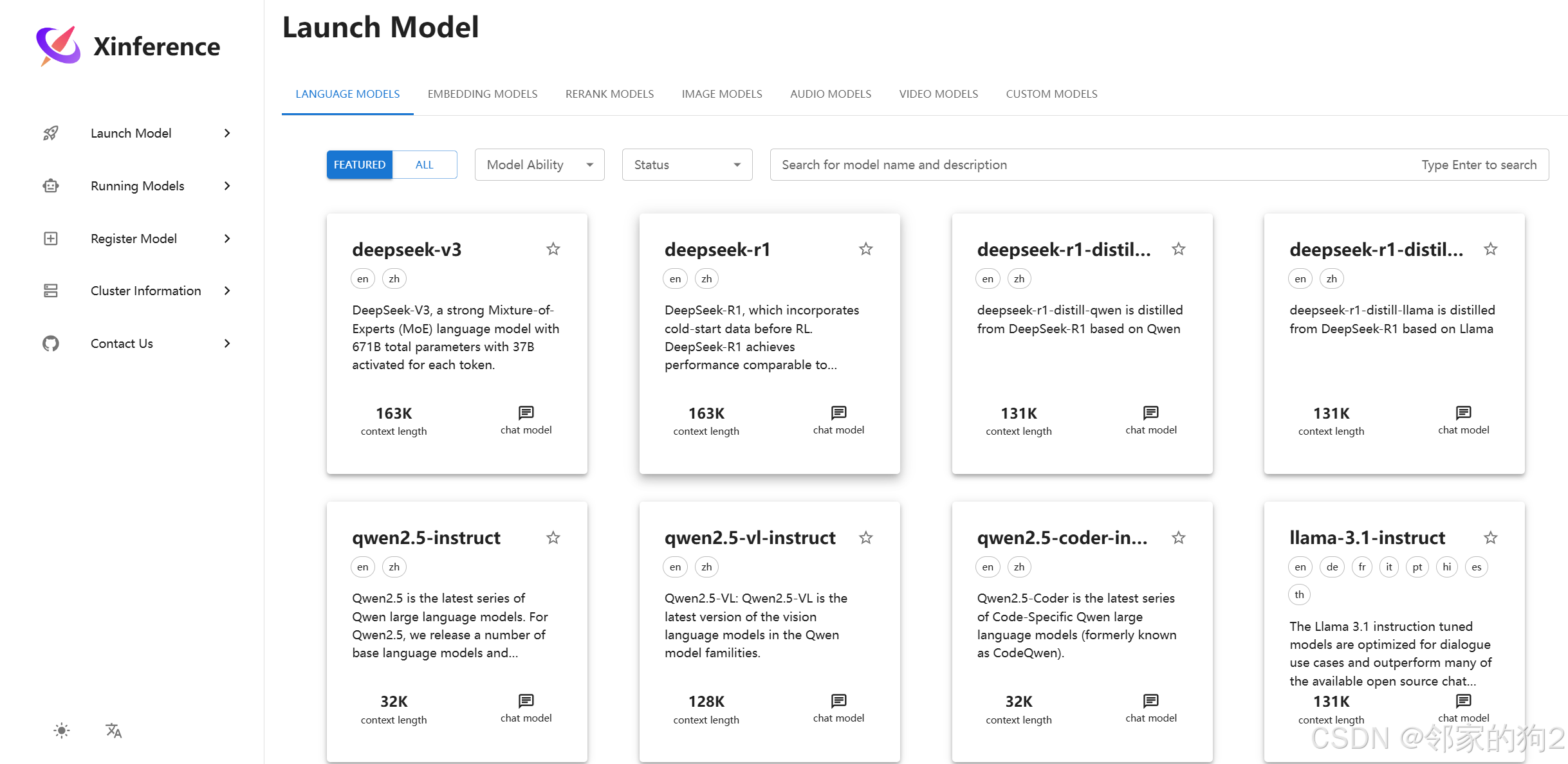
Task: Click the robot icon beside Running Models
Action: 51,186
